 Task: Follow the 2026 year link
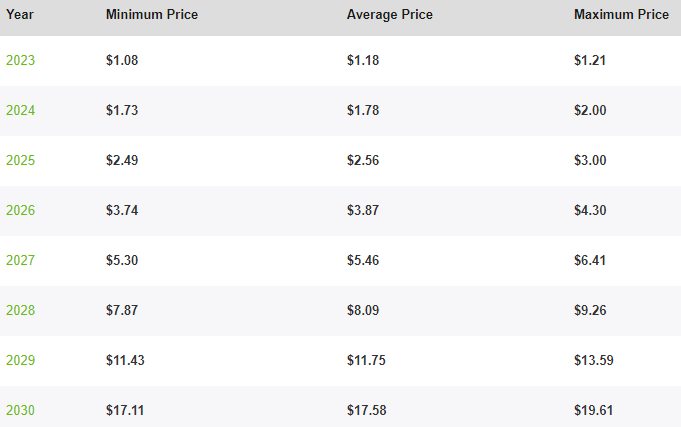20,210
